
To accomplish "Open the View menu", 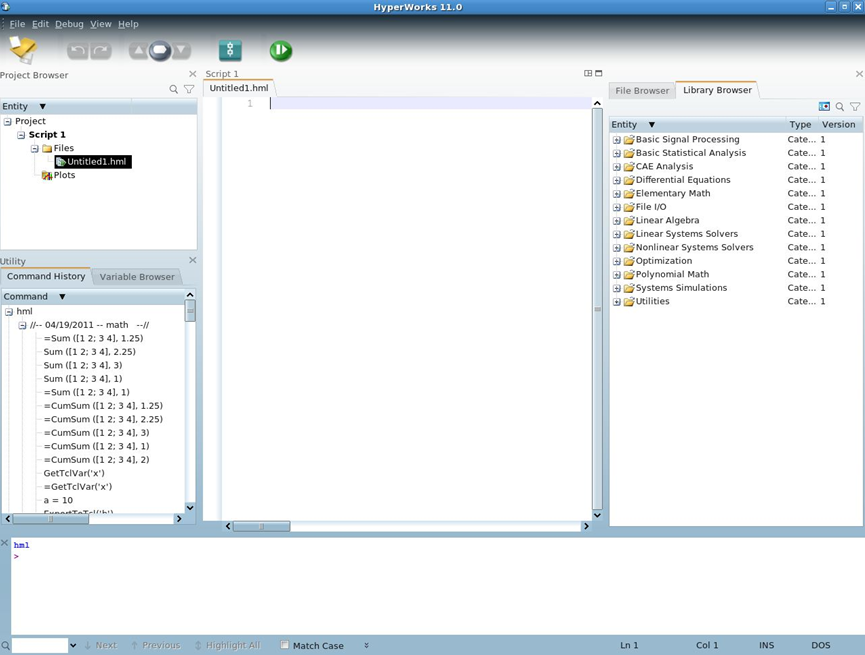I will [x=101, y=24].
